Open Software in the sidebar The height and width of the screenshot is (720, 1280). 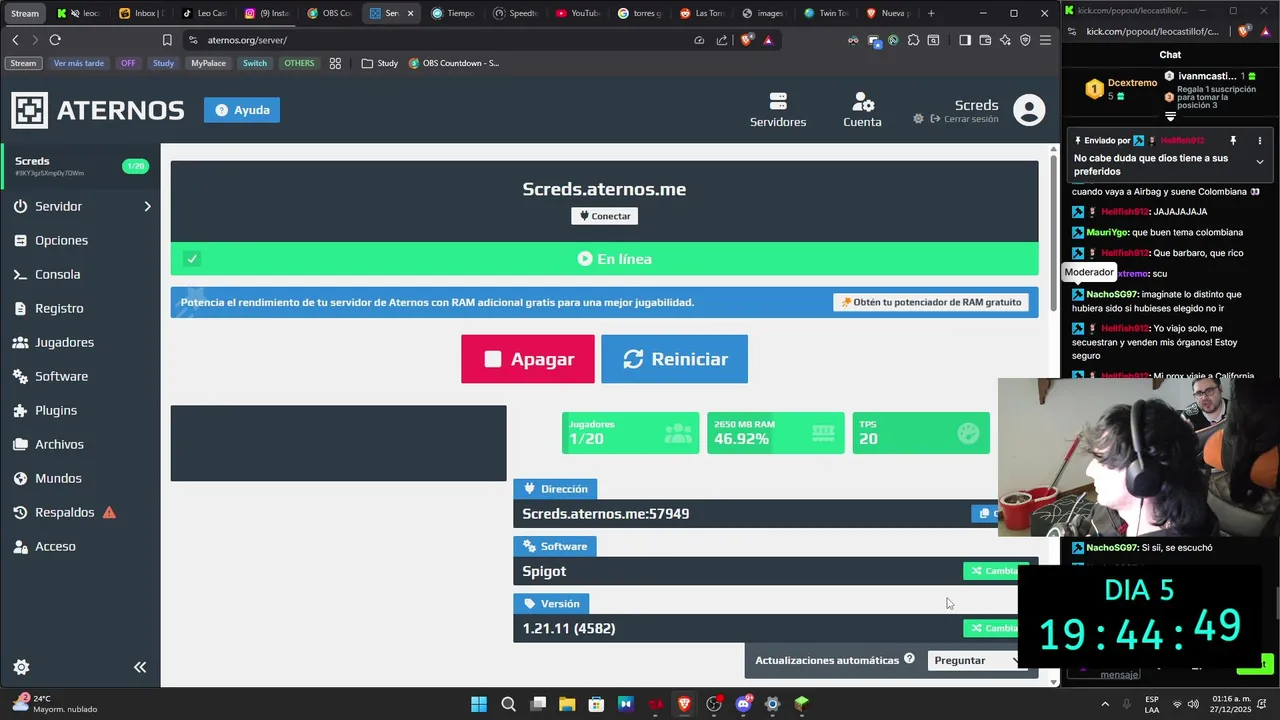(80, 376)
